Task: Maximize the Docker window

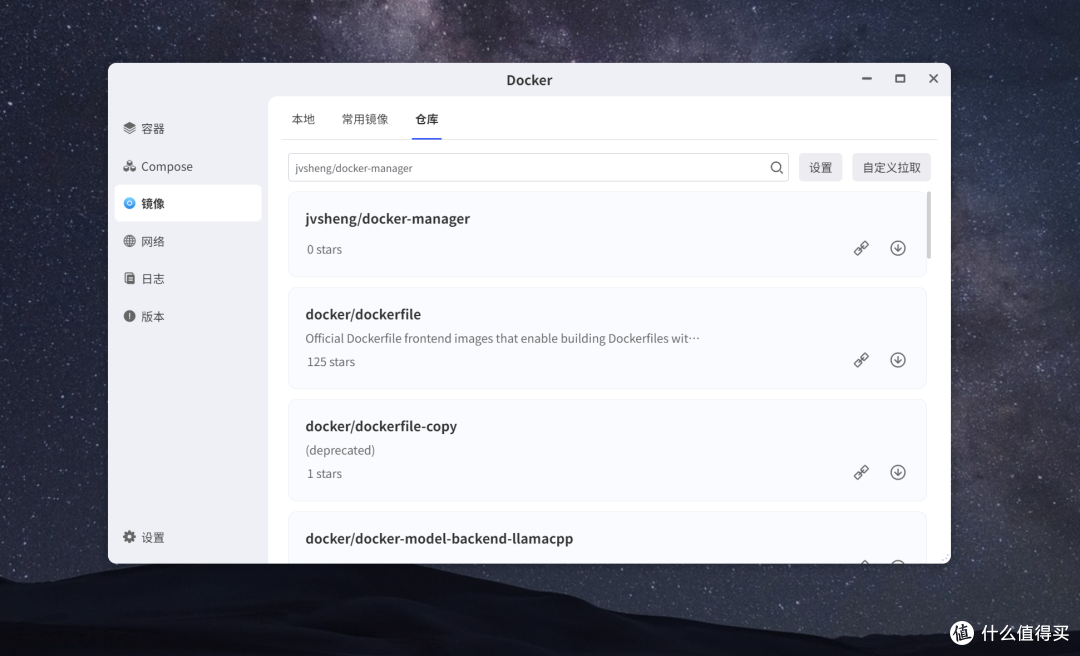Action: coord(900,79)
